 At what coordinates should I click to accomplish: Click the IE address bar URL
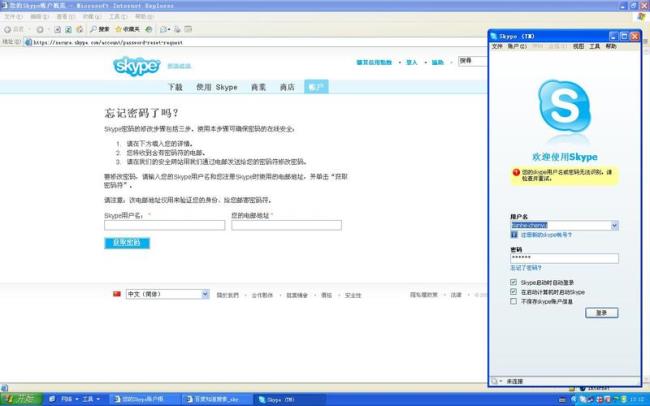(108, 42)
